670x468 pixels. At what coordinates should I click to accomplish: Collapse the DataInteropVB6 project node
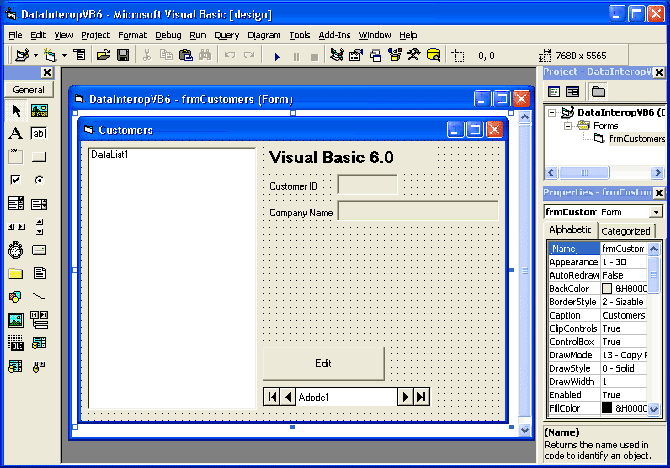pyautogui.click(x=553, y=113)
